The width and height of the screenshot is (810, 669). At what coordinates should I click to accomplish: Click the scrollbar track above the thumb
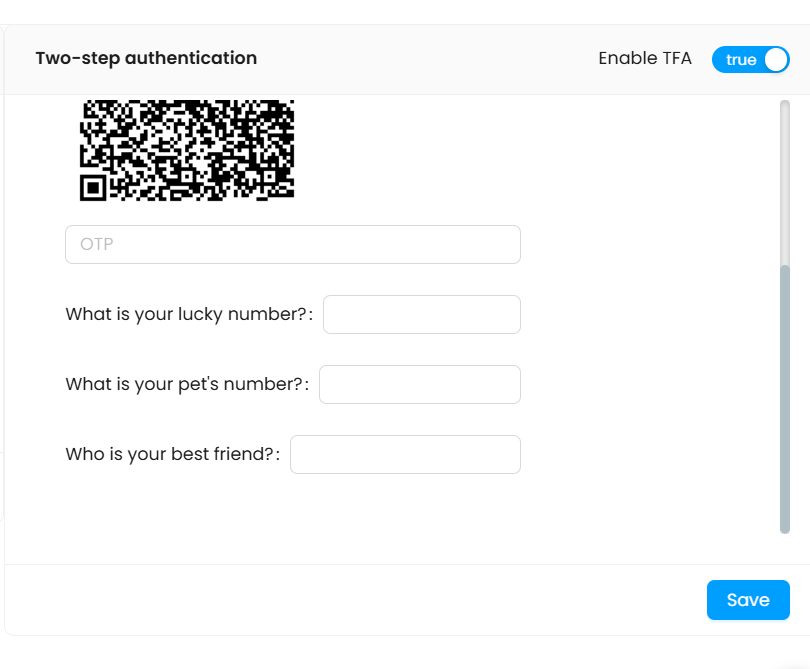click(785, 180)
